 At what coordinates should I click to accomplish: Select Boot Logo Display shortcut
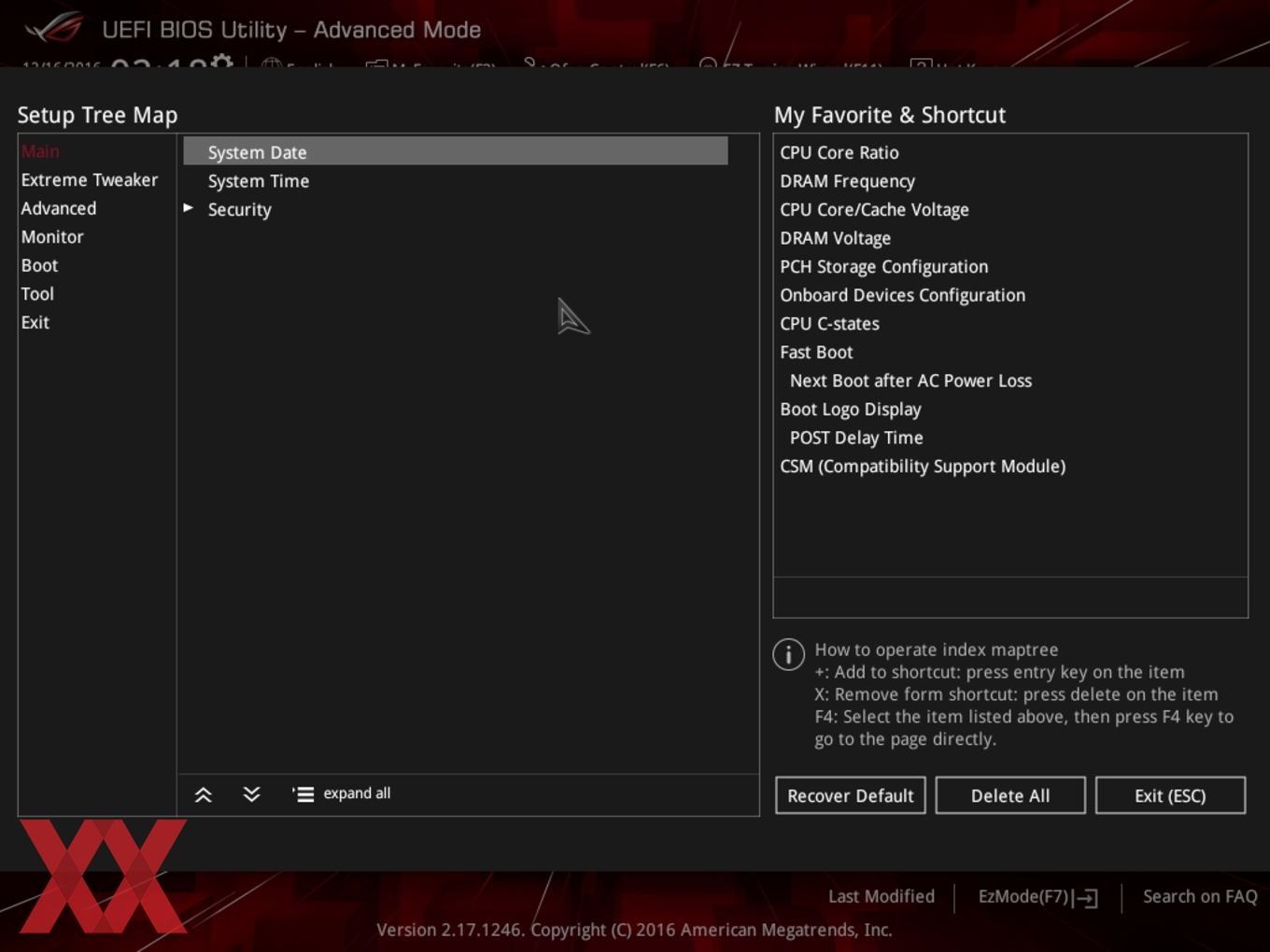point(851,409)
